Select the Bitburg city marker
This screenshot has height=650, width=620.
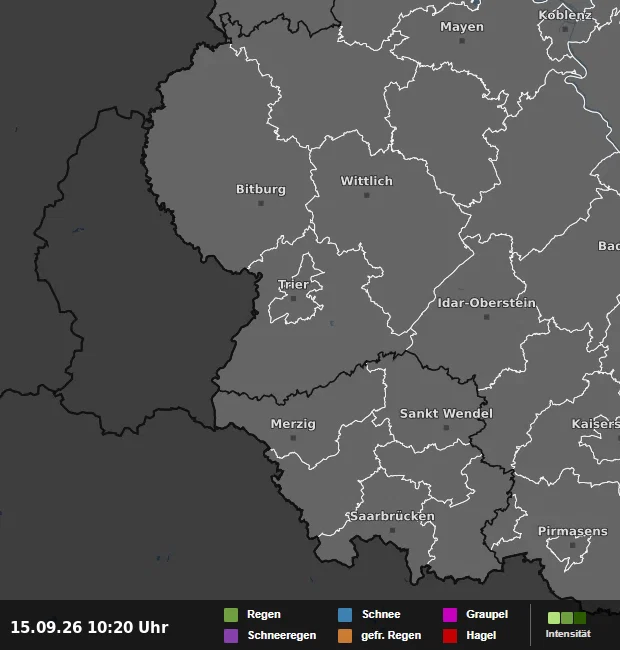[x=261, y=203]
